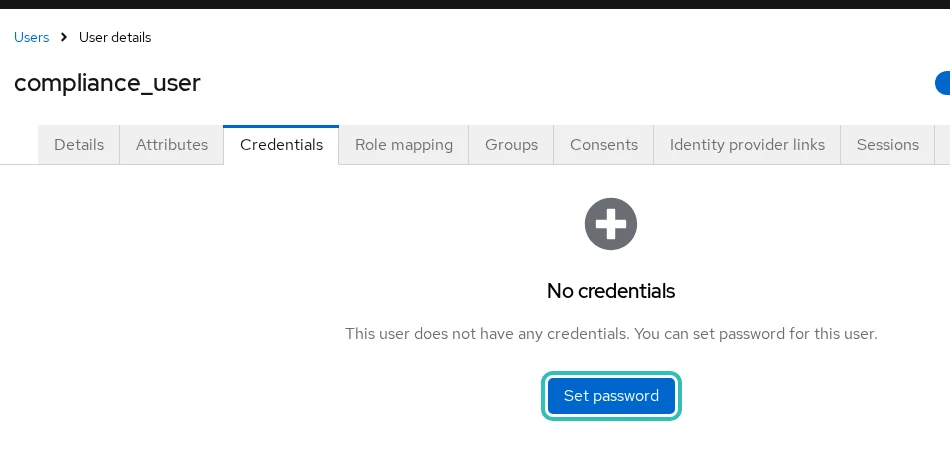Click the Set password button
This screenshot has height=470, width=950.
(611, 396)
